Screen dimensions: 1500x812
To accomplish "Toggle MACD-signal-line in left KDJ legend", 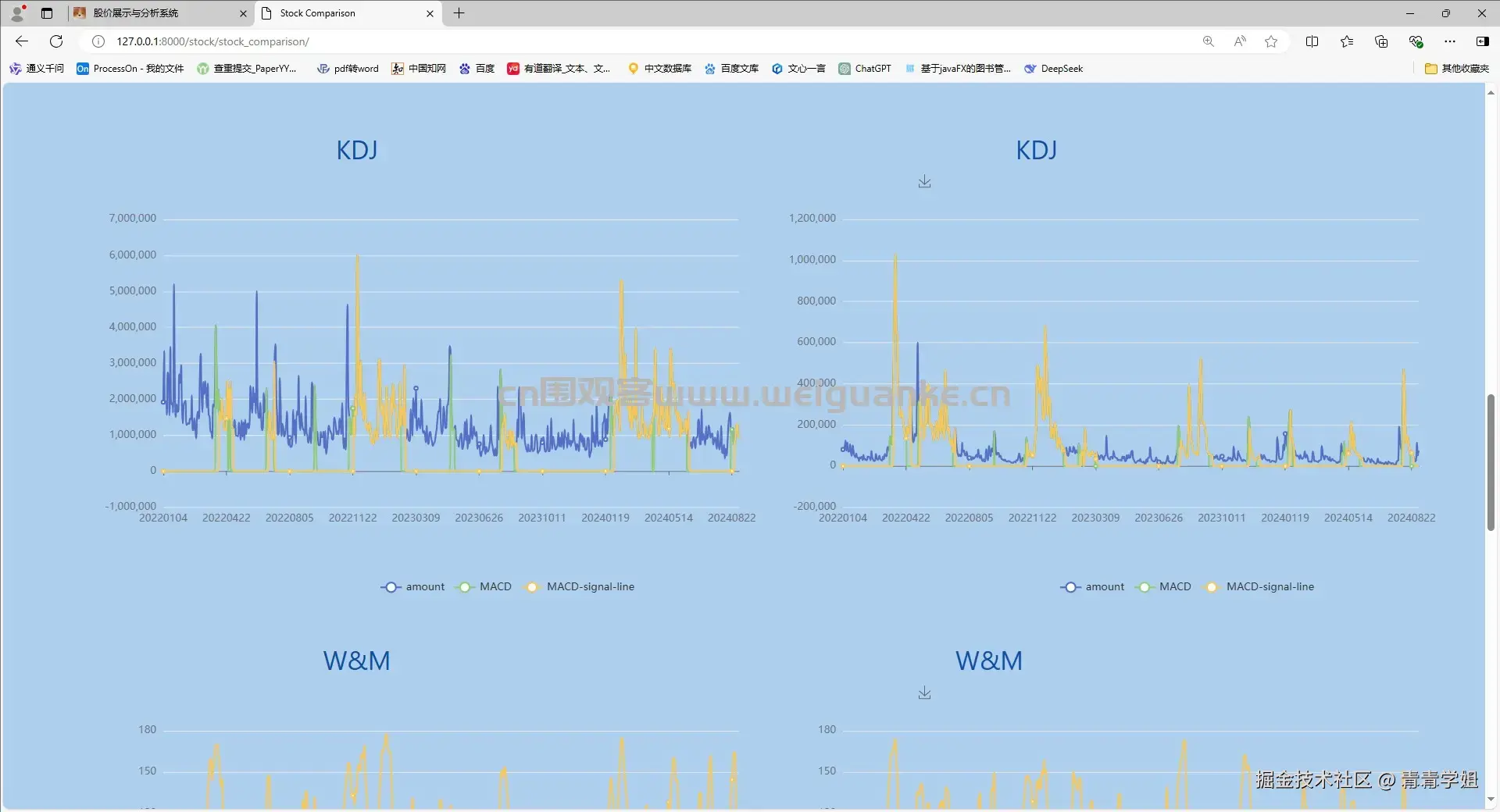I will 579,586.
